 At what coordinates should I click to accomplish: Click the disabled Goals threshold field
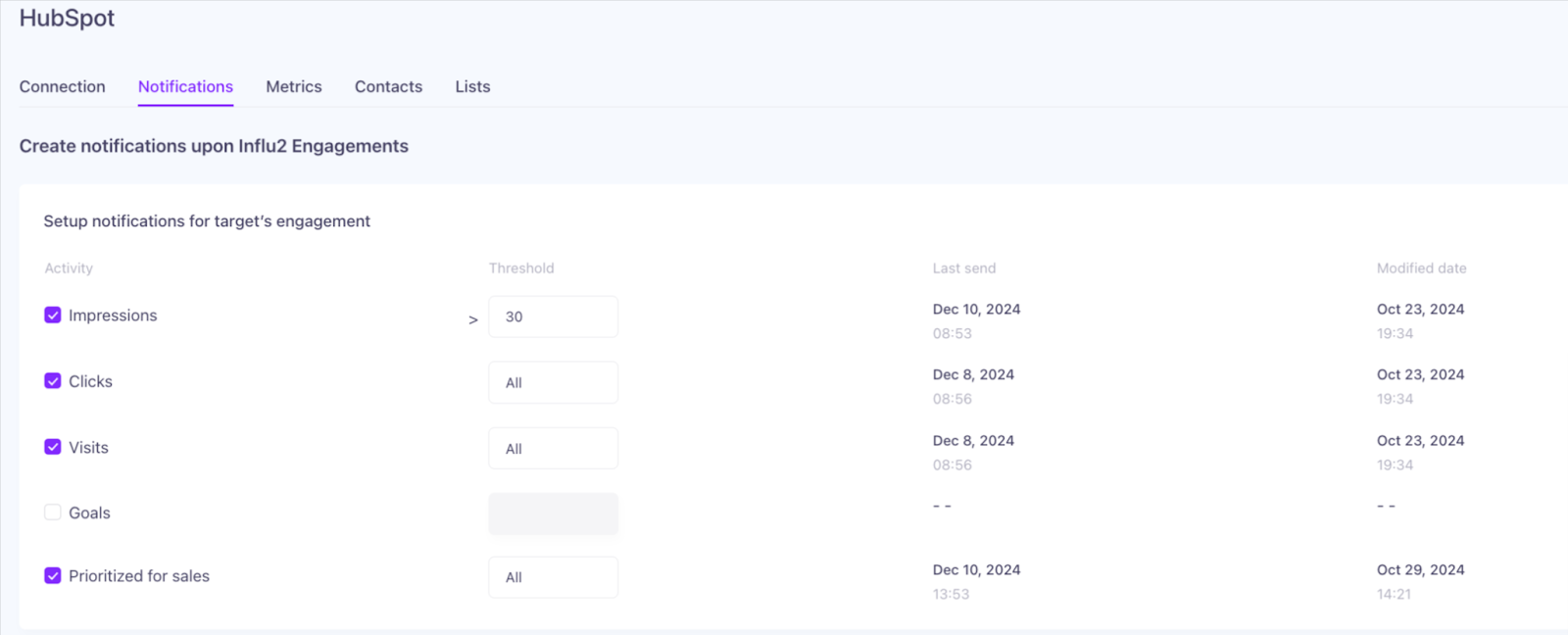[553, 513]
